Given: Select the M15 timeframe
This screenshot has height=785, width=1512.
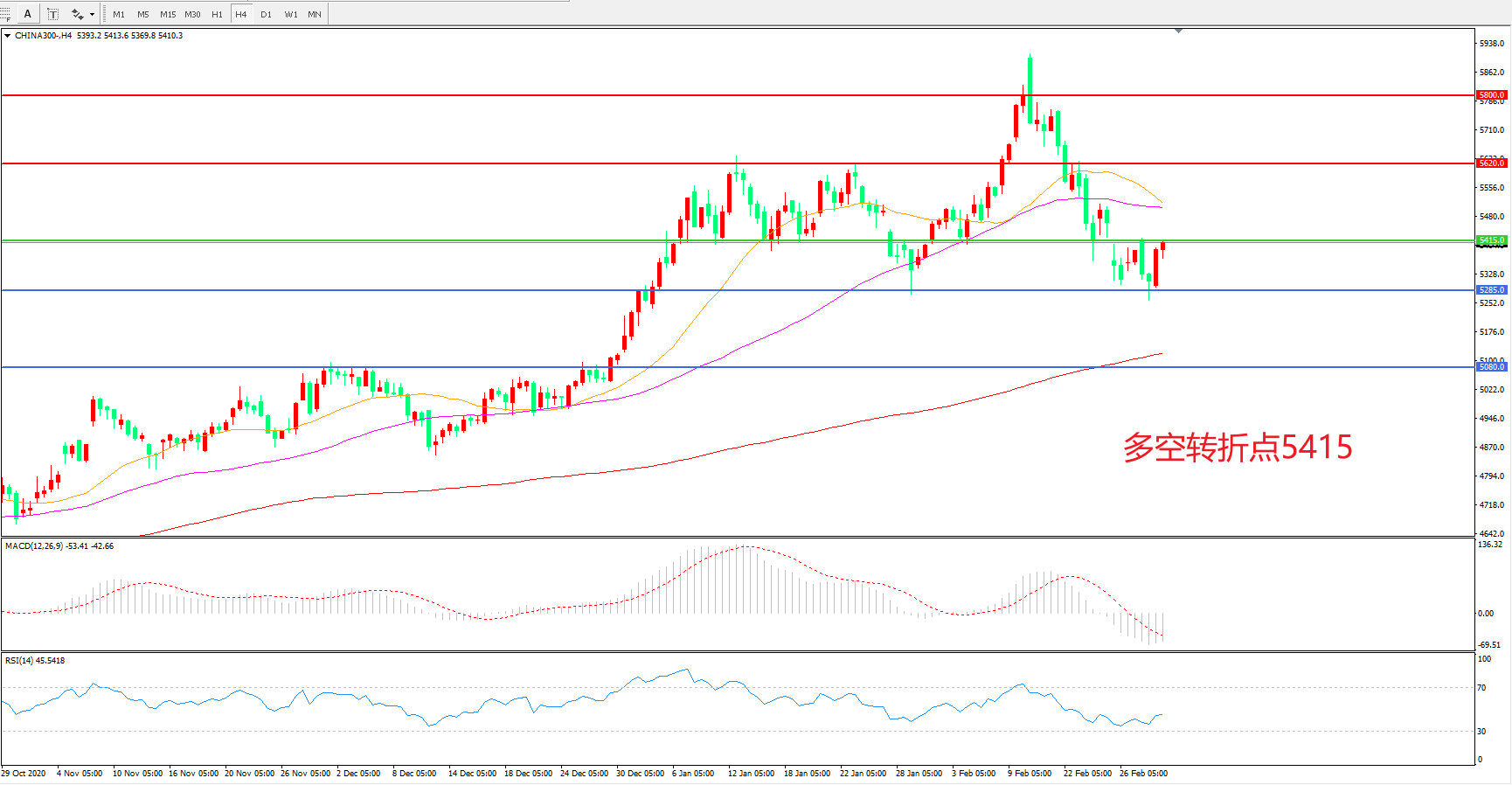Looking at the screenshot, I should tap(168, 14).
